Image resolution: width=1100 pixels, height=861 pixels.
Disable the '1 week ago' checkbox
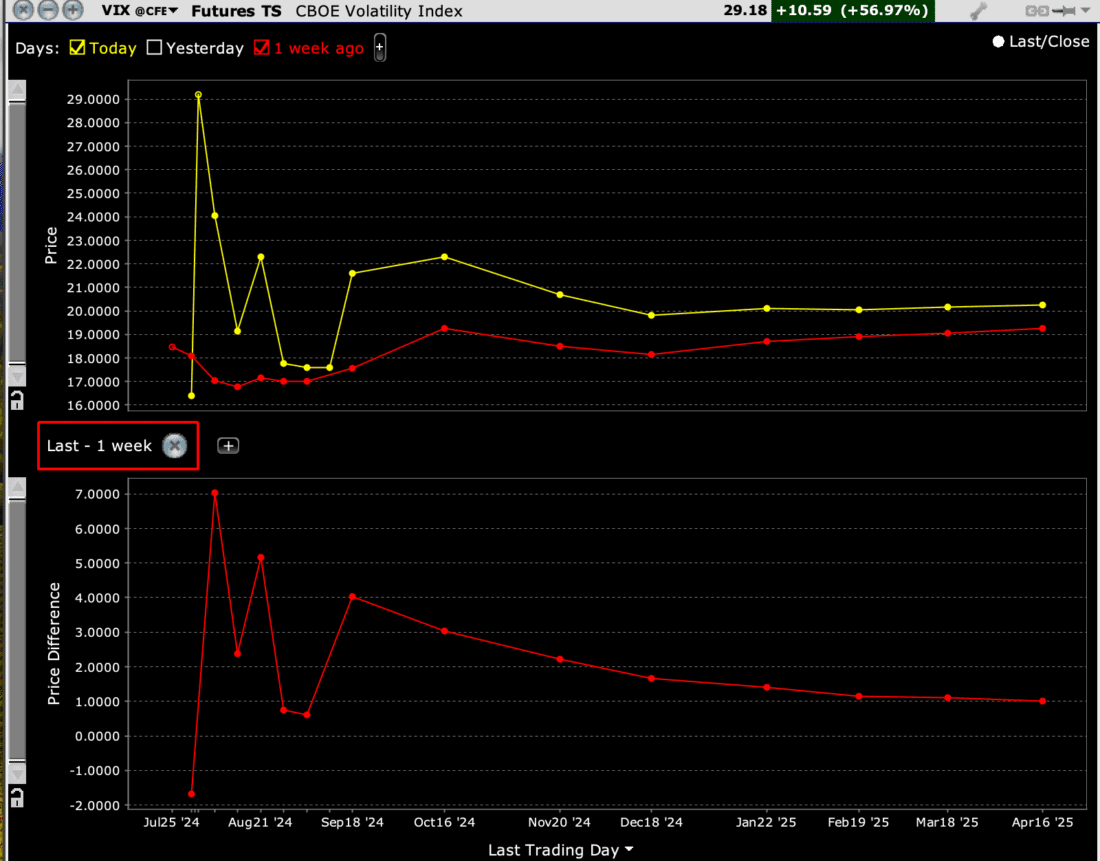[x=262, y=48]
